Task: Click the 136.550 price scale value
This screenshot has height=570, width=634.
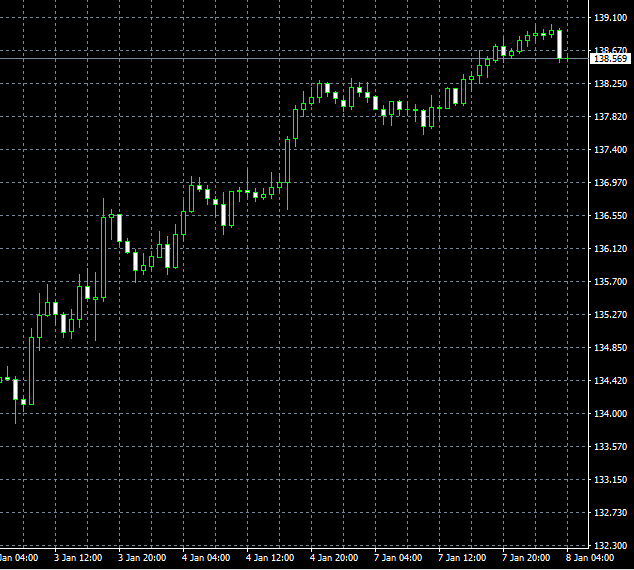Action: (610, 216)
